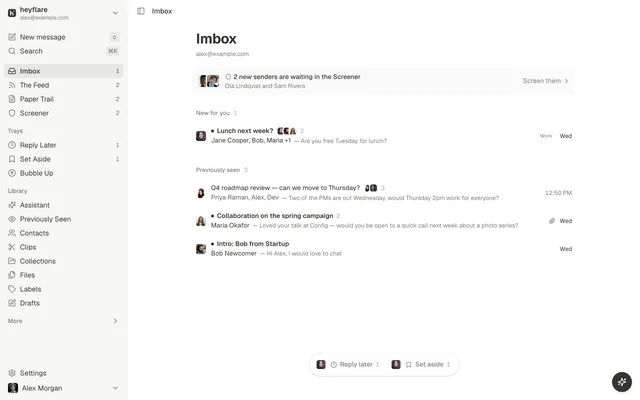
Task: Open the Q4 roadmap review thread
Action: tap(384, 193)
